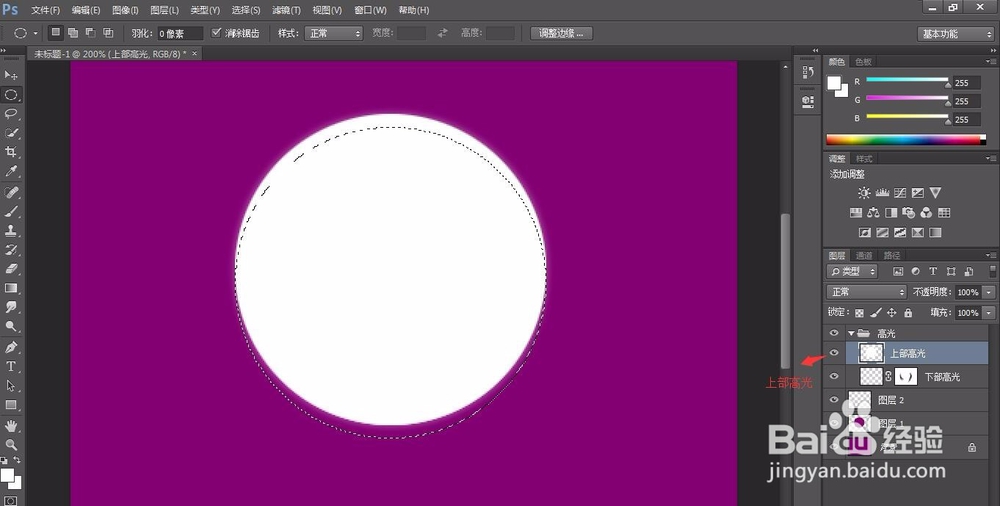Viewport: 1000px width, 506px height.
Task: Open the collapsed History panel icon
Action: [x=807, y=72]
